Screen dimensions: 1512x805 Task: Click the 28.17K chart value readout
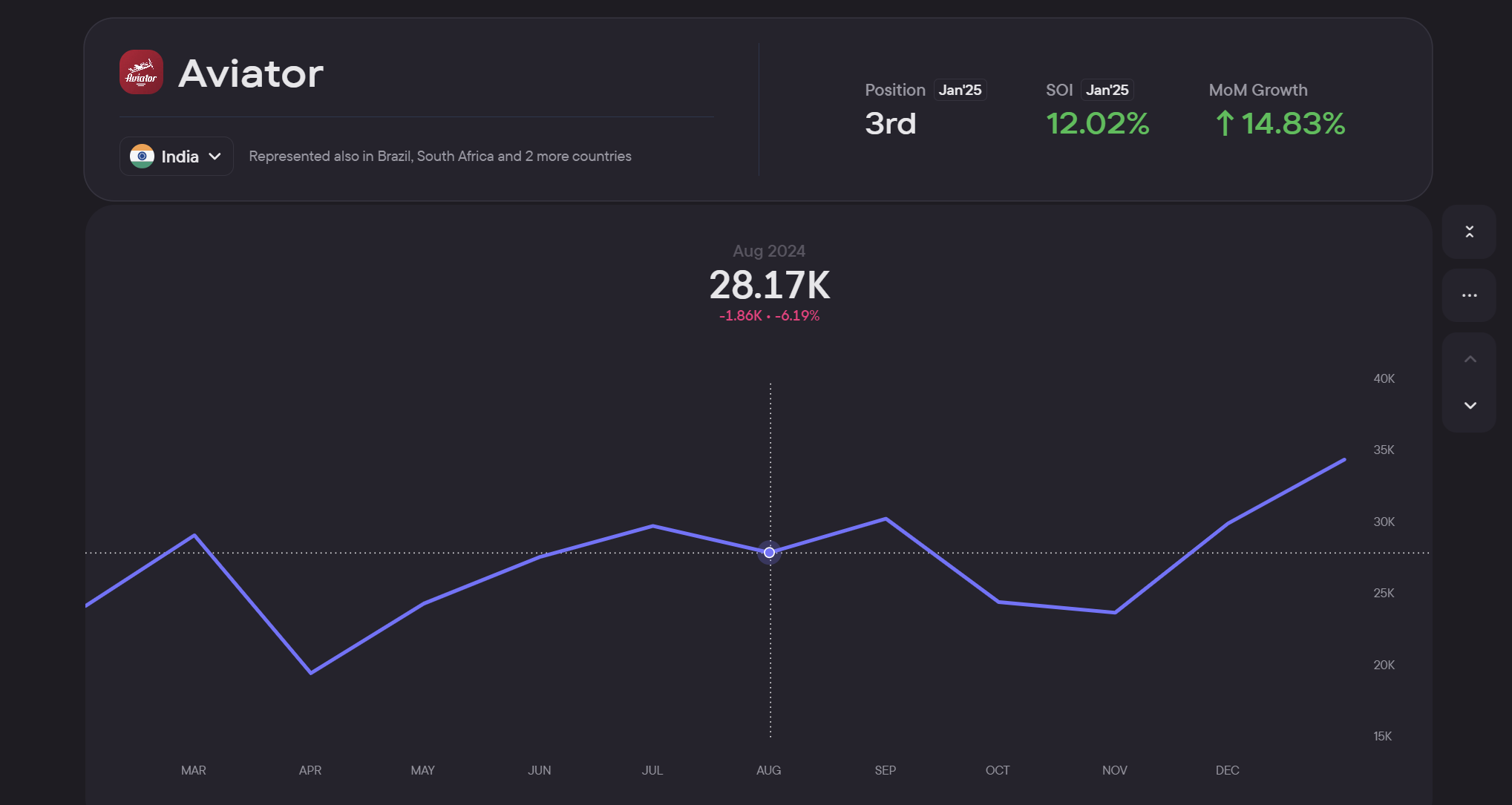770,285
